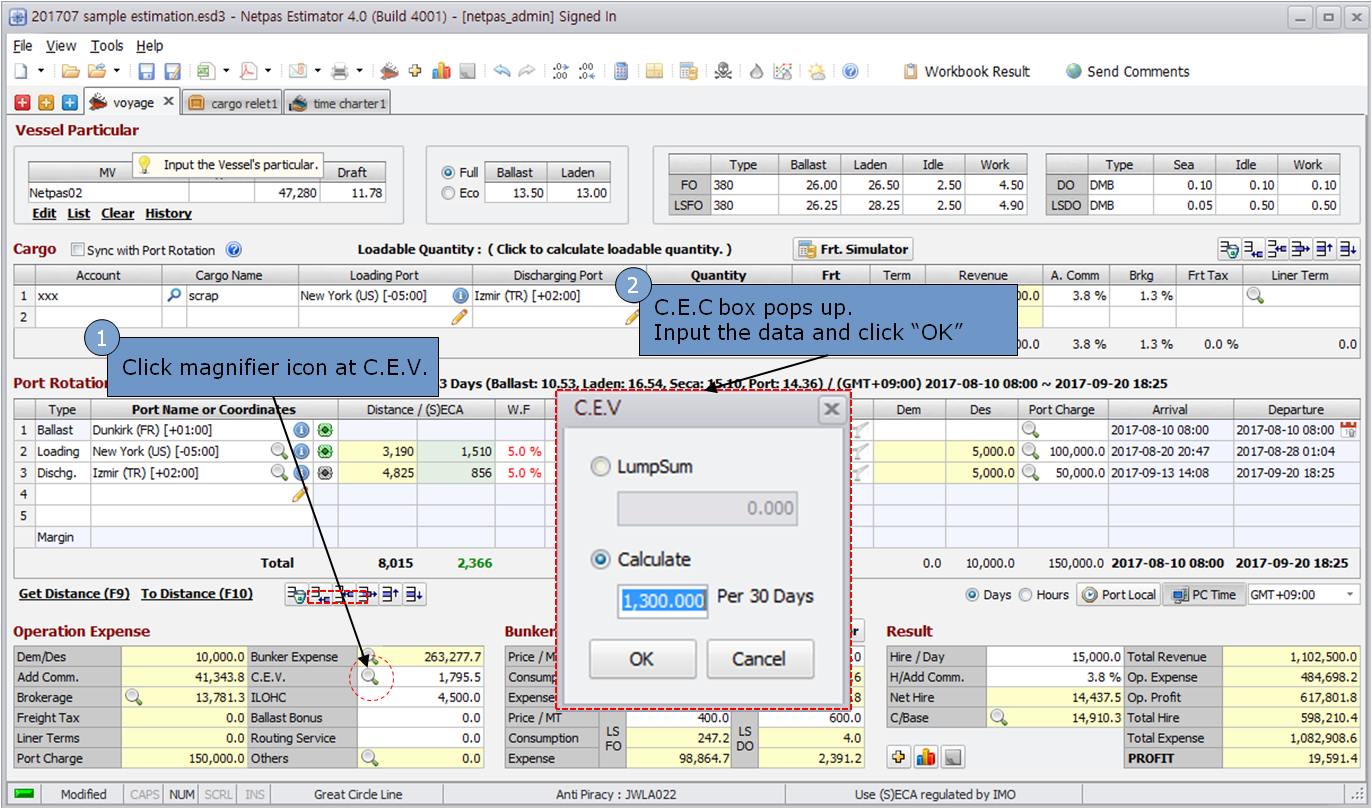Open help via blue question mark icon

coord(850,71)
